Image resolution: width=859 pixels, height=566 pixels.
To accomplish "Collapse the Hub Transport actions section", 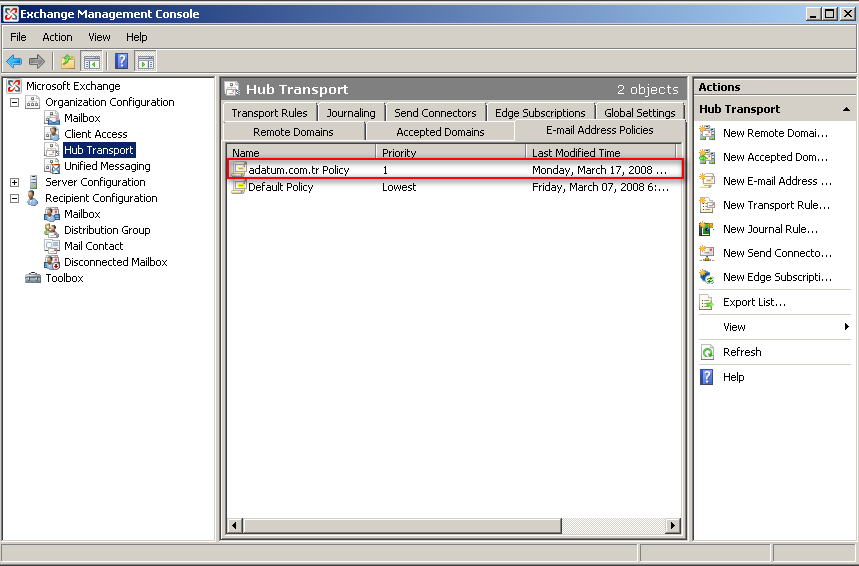I will [x=846, y=110].
